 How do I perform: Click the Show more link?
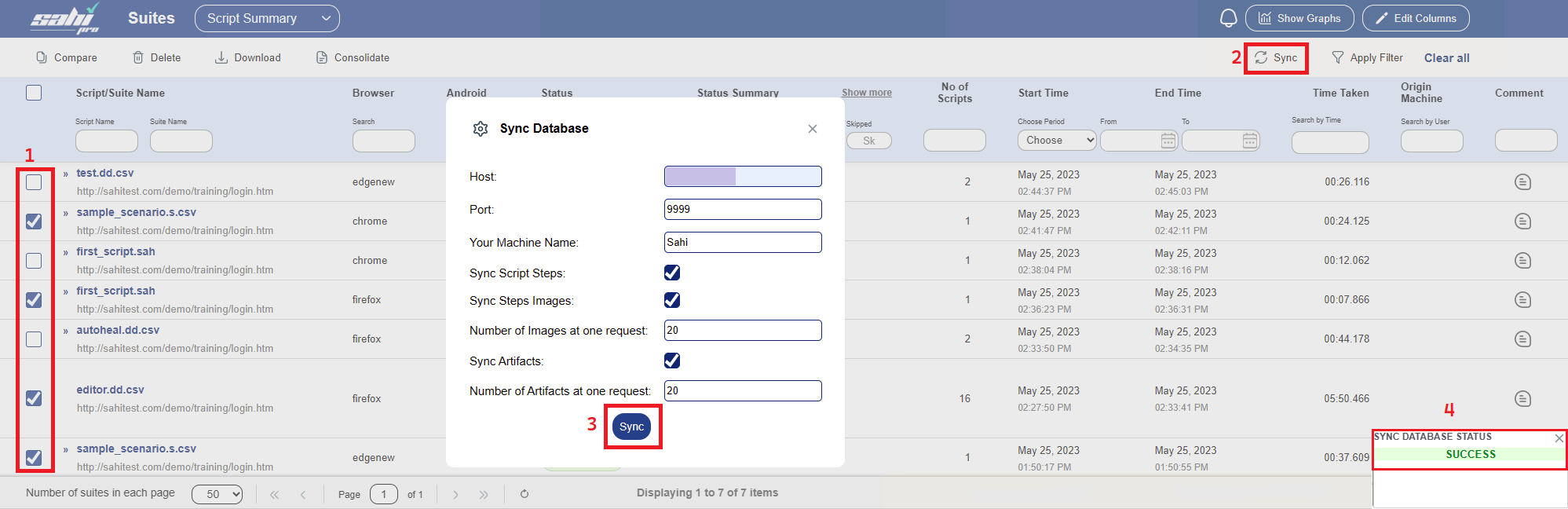pyautogui.click(x=866, y=93)
